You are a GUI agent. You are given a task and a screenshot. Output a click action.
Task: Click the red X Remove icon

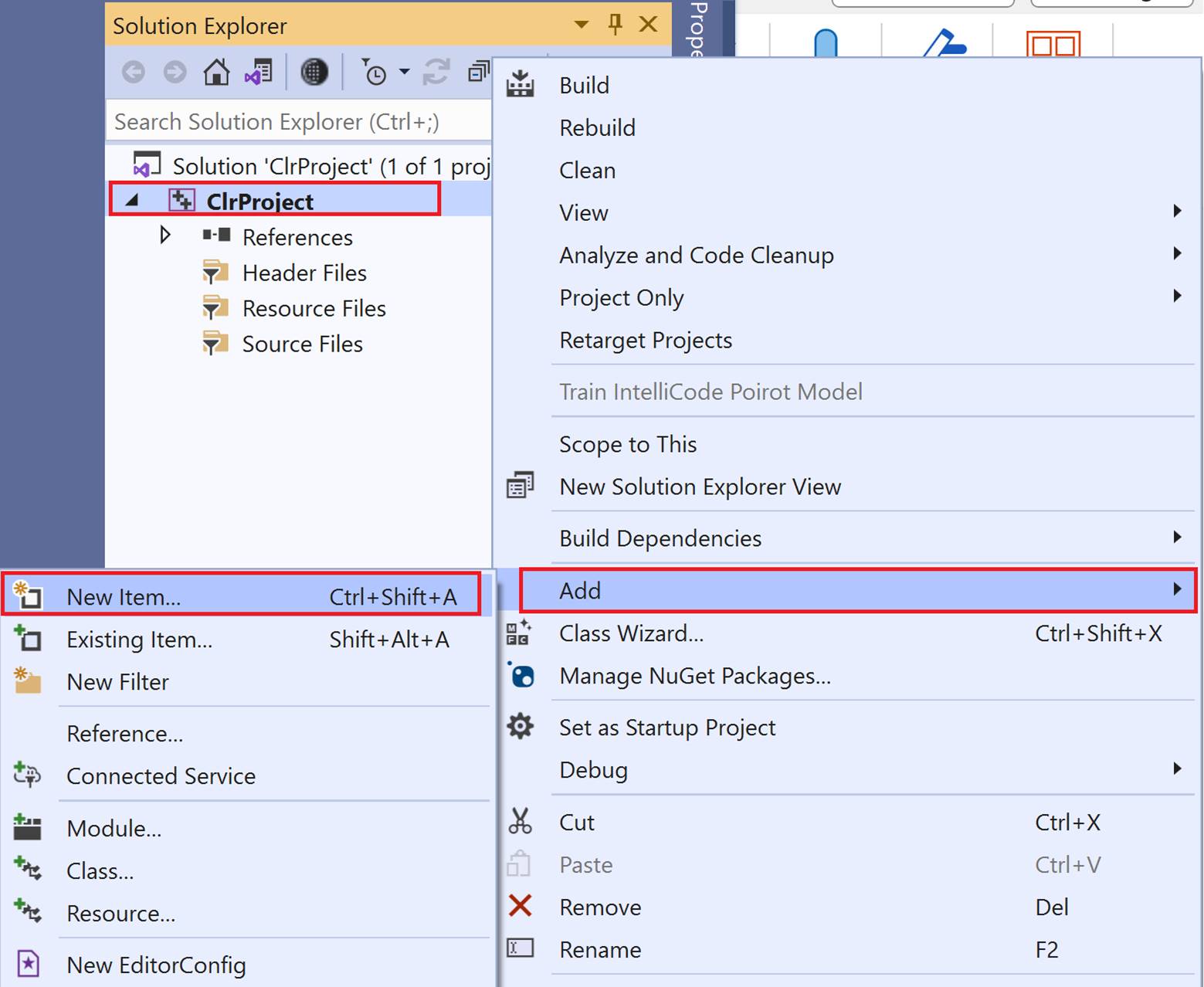pos(521,906)
